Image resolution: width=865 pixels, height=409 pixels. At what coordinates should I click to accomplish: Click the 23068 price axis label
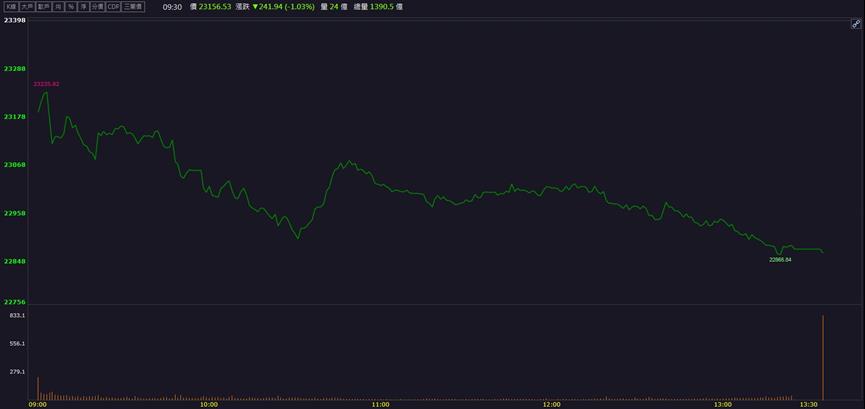click(15, 165)
